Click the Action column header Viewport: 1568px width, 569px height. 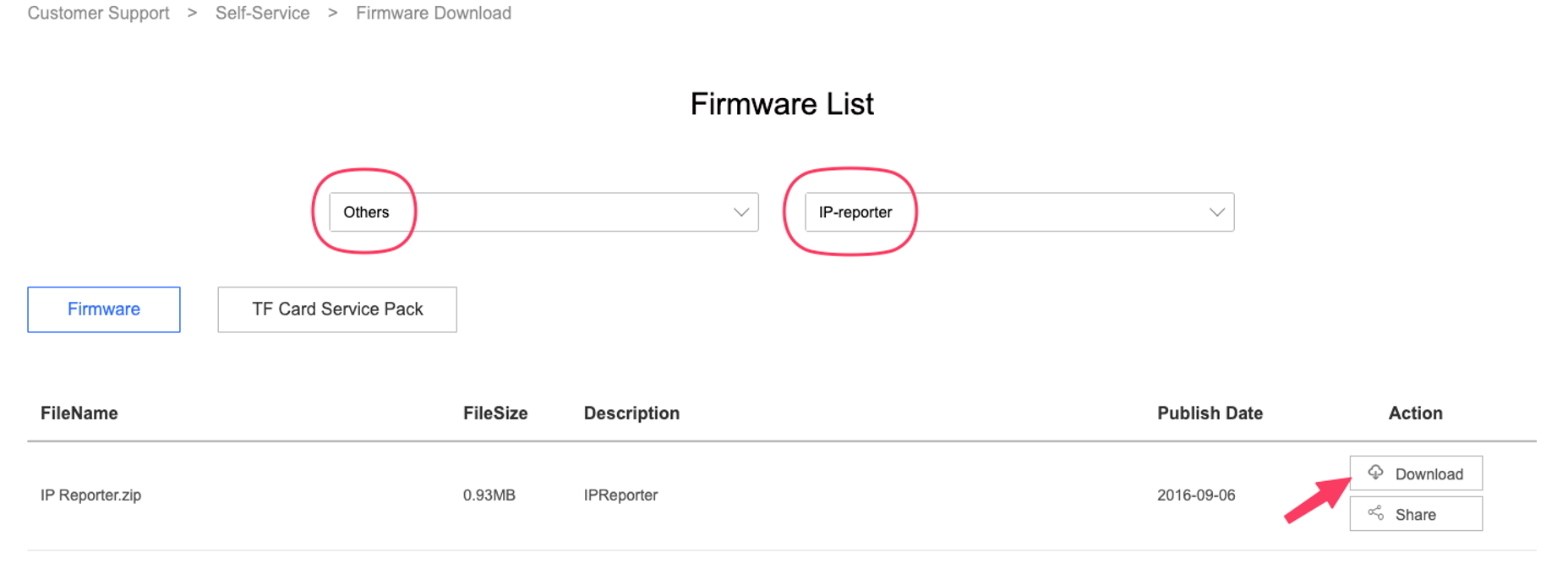click(x=1416, y=413)
